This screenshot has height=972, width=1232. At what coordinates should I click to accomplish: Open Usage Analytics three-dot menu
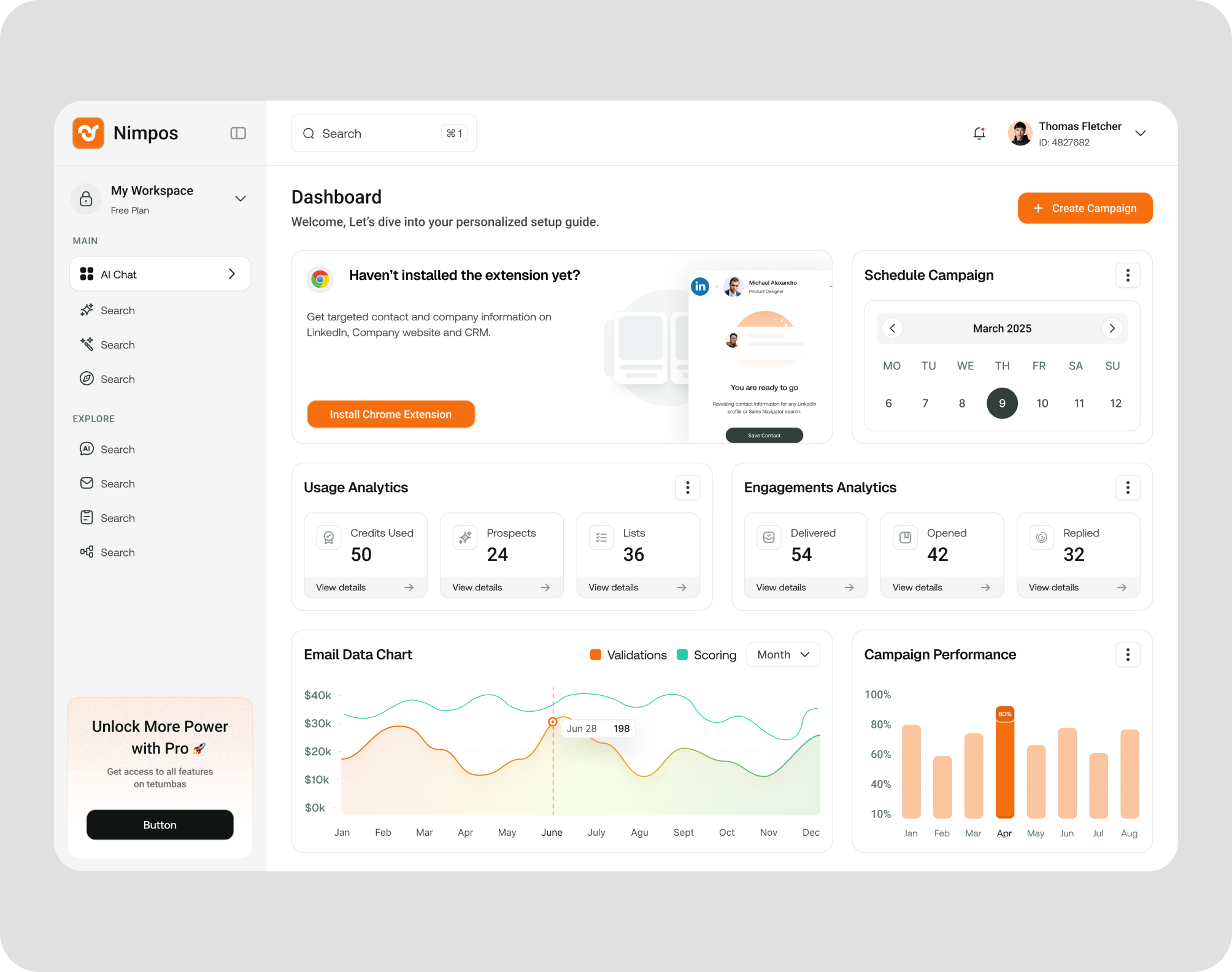(687, 488)
